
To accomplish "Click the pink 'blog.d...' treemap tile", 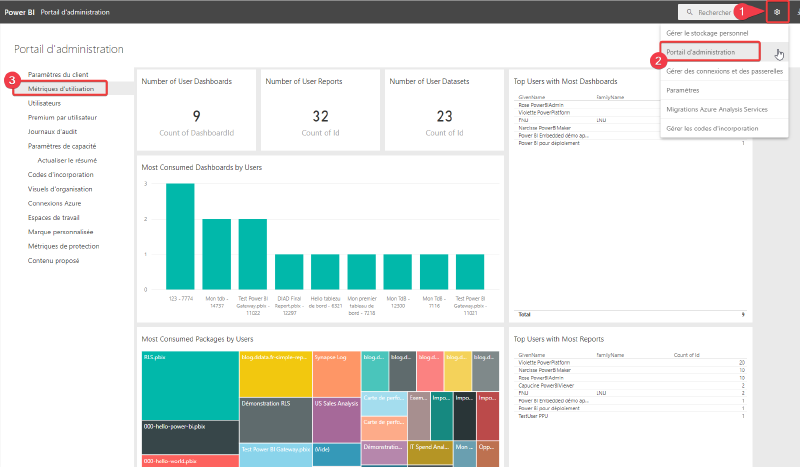I will click(430, 371).
